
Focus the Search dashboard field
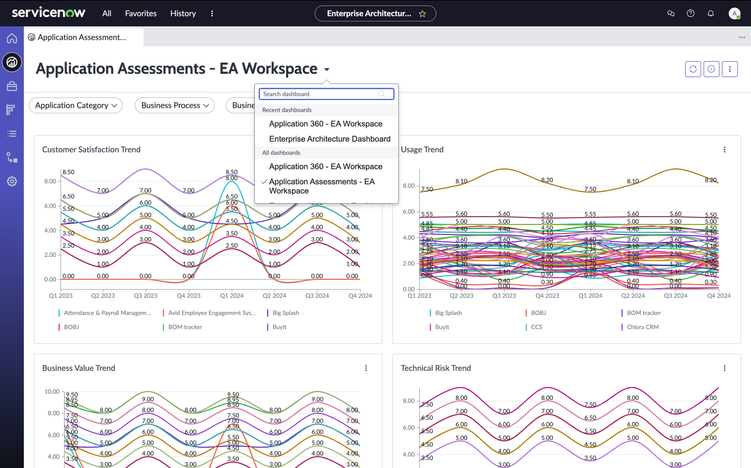(x=327, y=94)
